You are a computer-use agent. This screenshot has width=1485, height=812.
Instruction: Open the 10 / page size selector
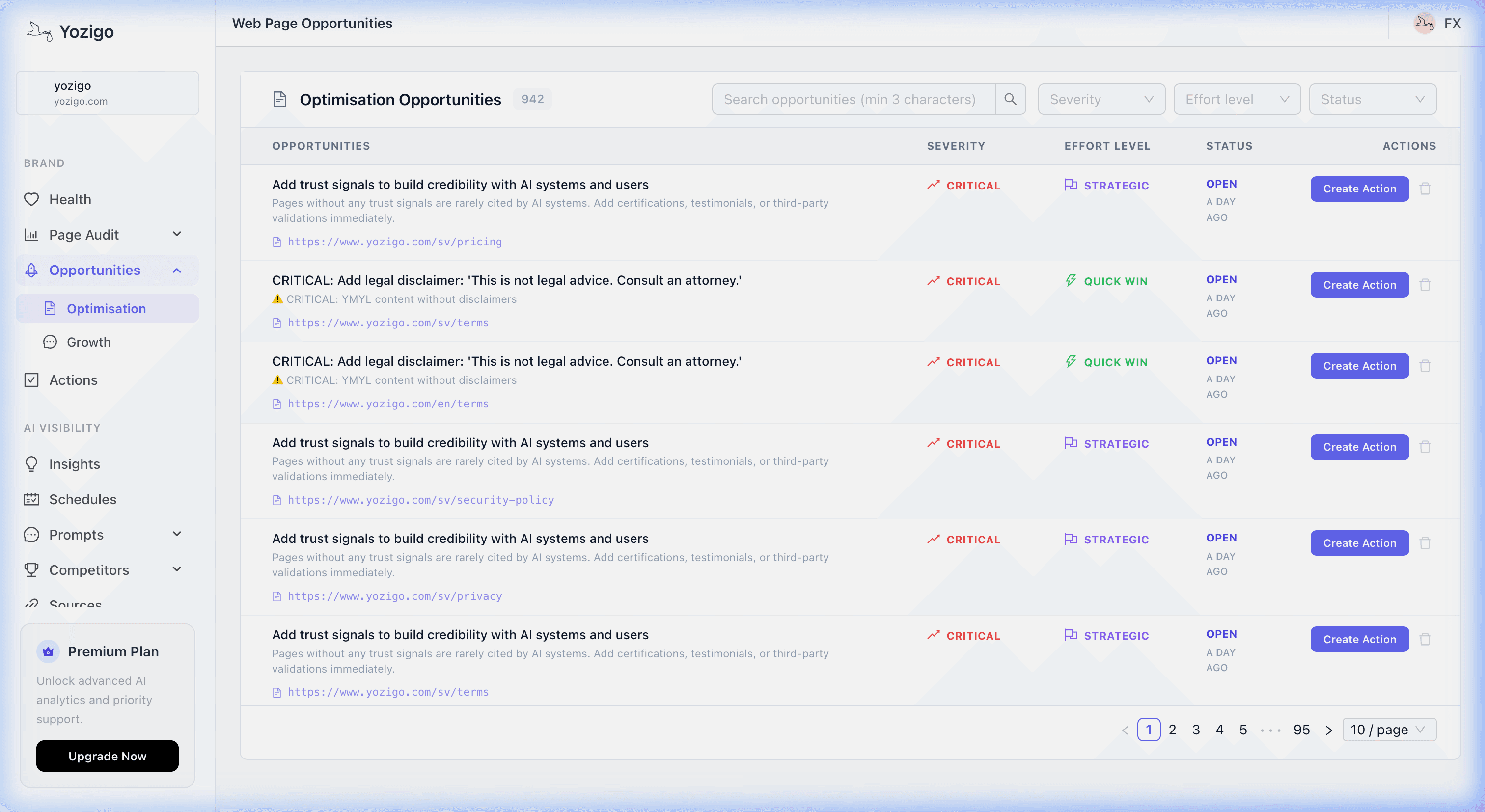click(1388, 730)
